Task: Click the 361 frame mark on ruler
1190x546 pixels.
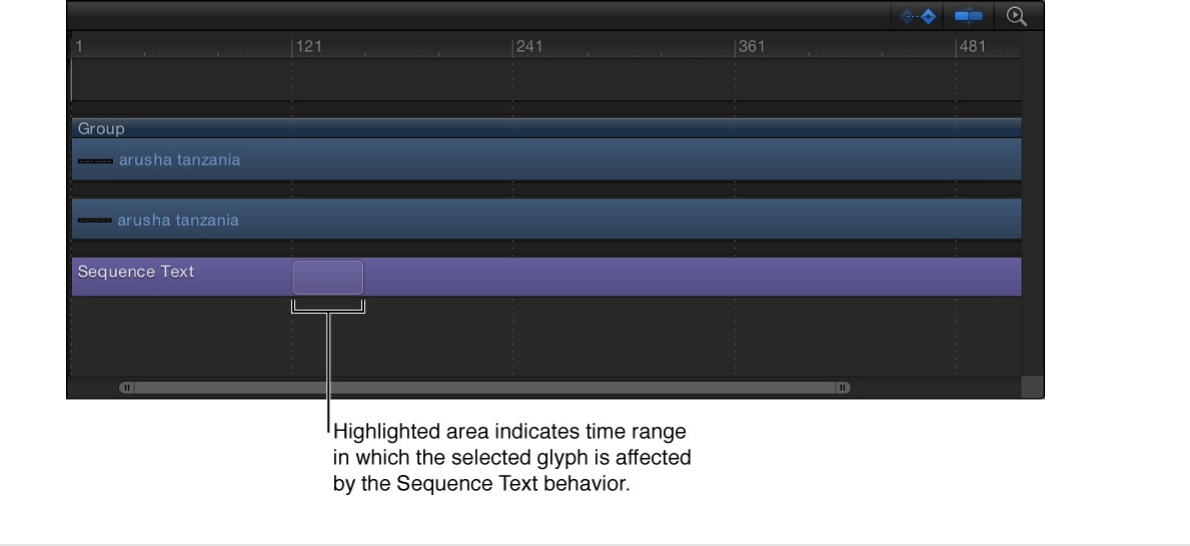Action: [751, 47]
